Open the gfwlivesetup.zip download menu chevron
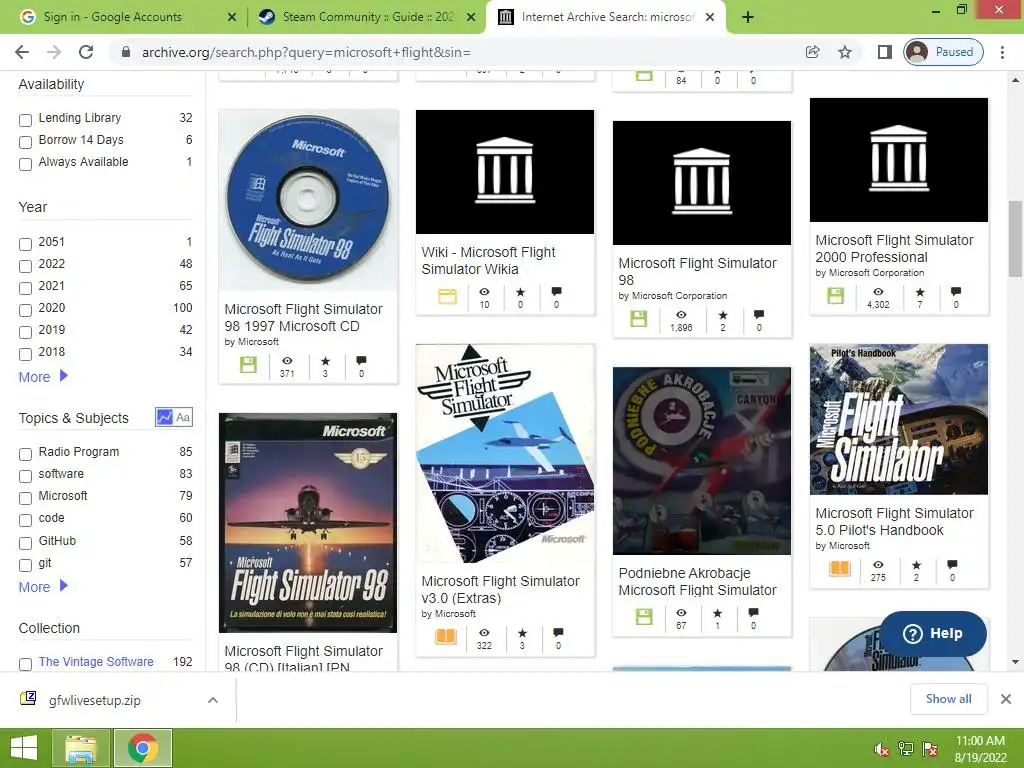Screen dimensions: 1024x768 212,700
